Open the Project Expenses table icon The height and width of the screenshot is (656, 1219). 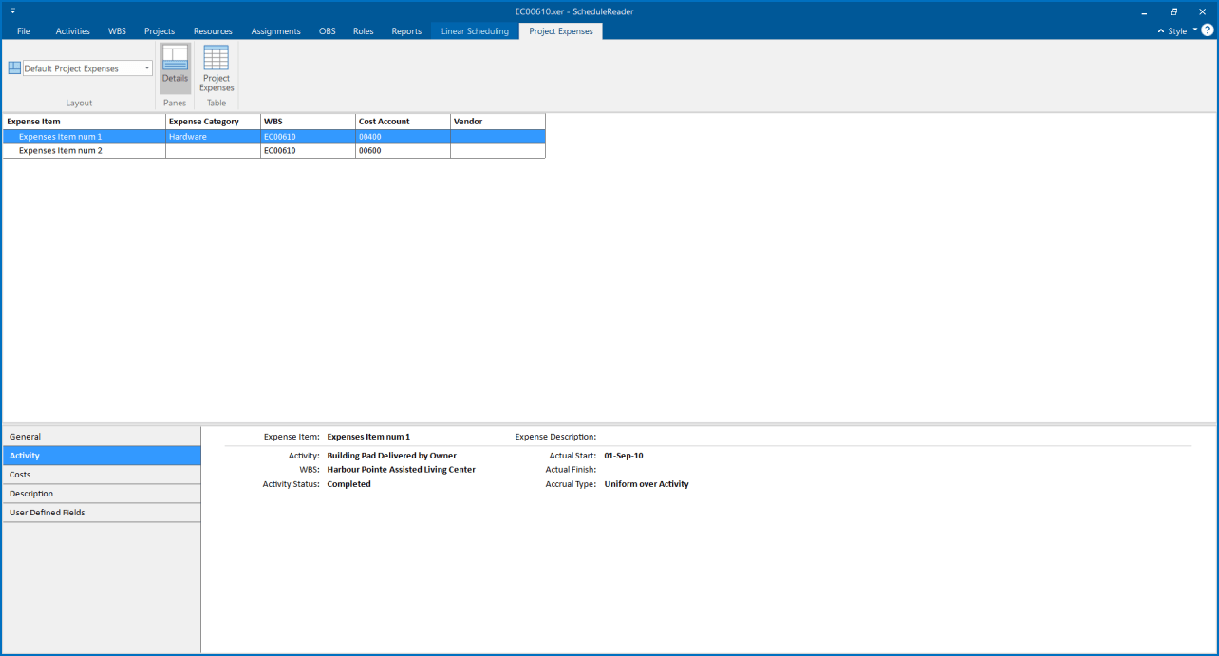tap(216, 68)
